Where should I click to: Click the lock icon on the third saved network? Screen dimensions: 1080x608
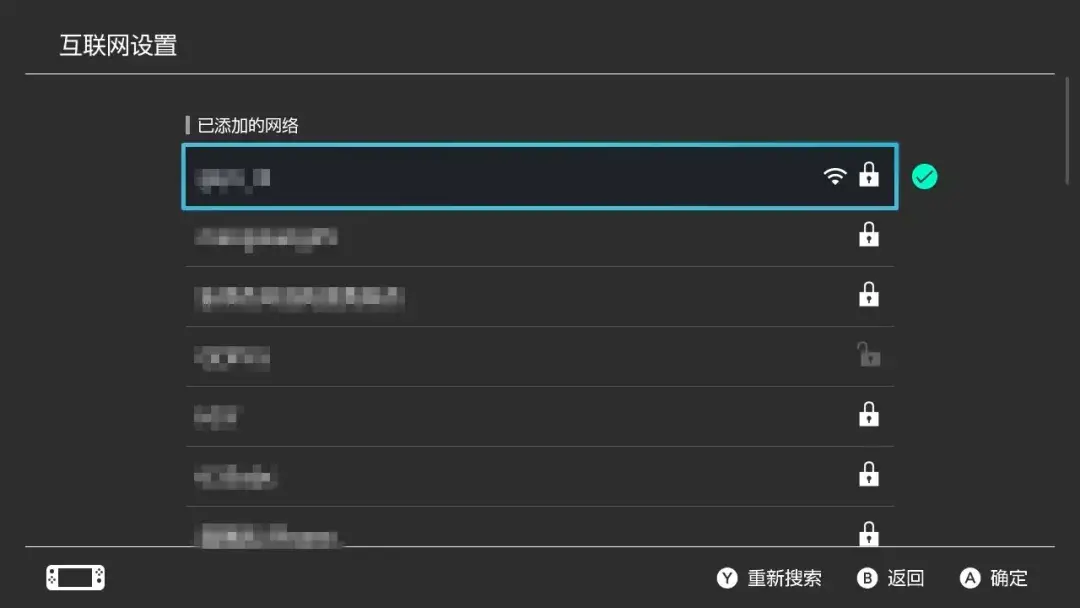tap(869, 295)
